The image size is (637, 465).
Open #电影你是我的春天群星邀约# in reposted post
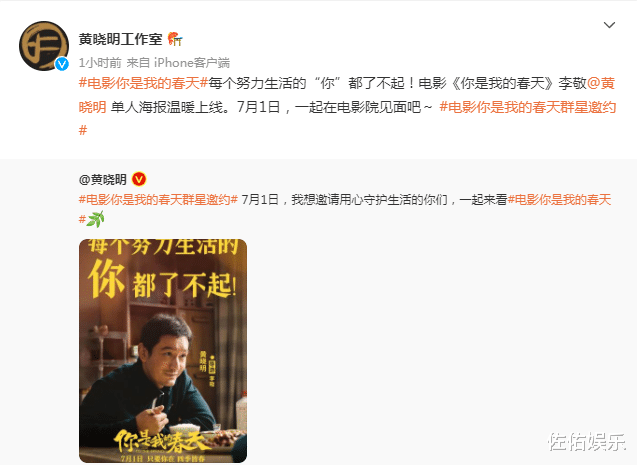158,199
